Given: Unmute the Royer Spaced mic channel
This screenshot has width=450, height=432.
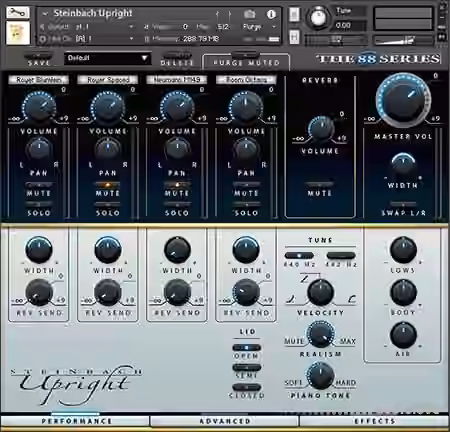Looking at the screenshot, I should [108, 185].
